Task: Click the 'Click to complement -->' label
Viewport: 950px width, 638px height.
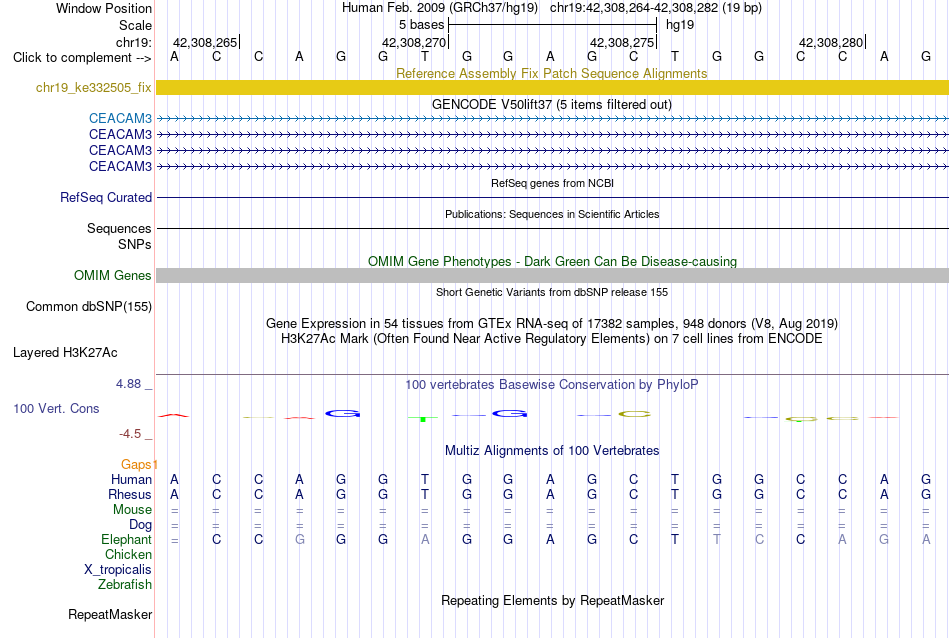Action: click(x=82, y=58)
